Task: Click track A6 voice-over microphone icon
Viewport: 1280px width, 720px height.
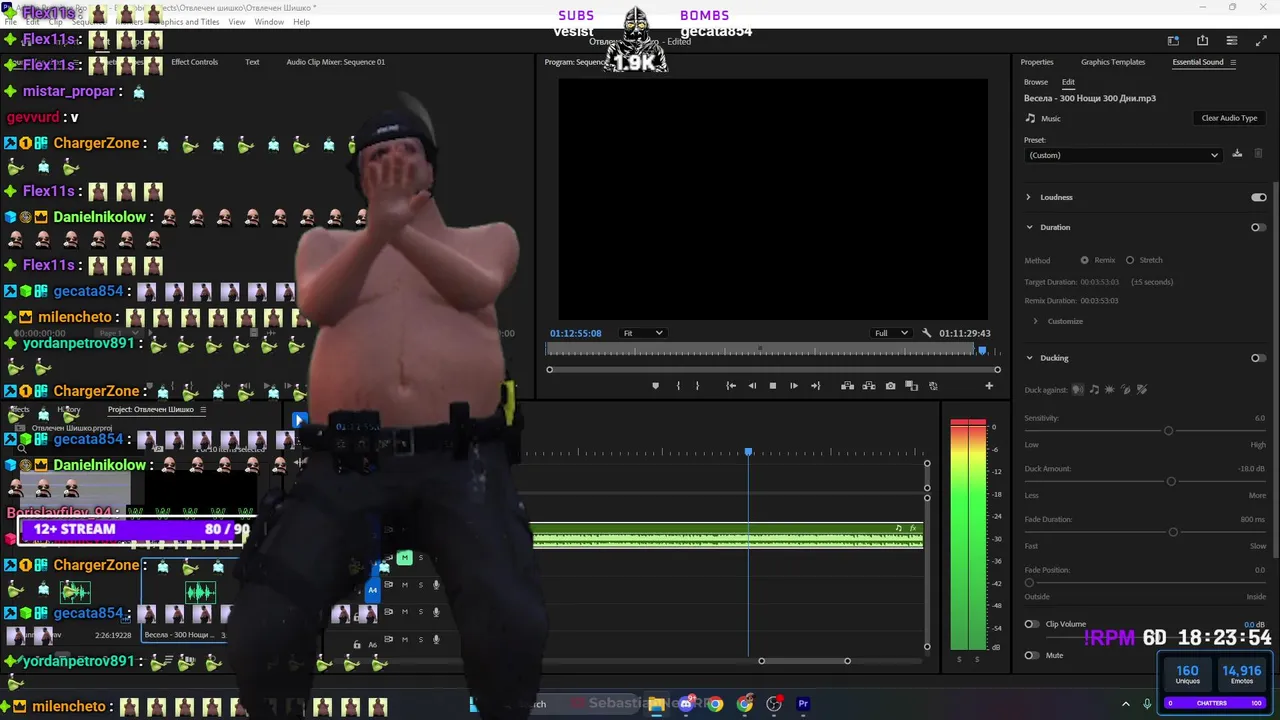Action: (436, 639)
